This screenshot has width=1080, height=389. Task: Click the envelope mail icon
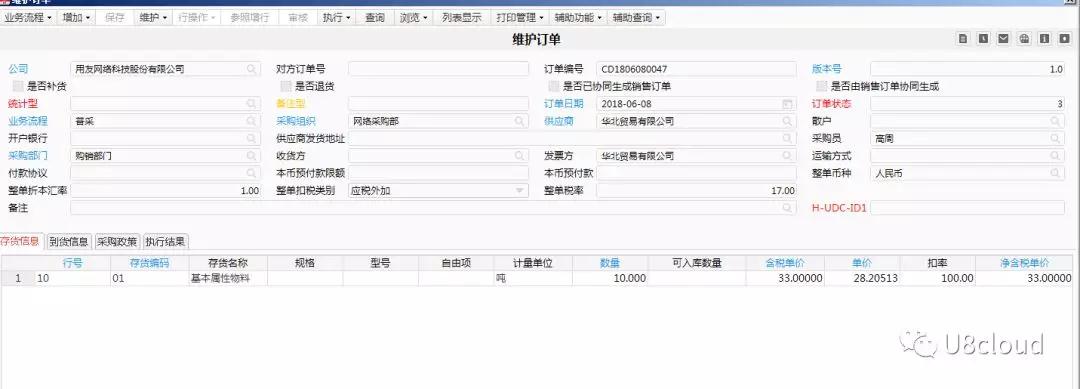click(1004, 39)
